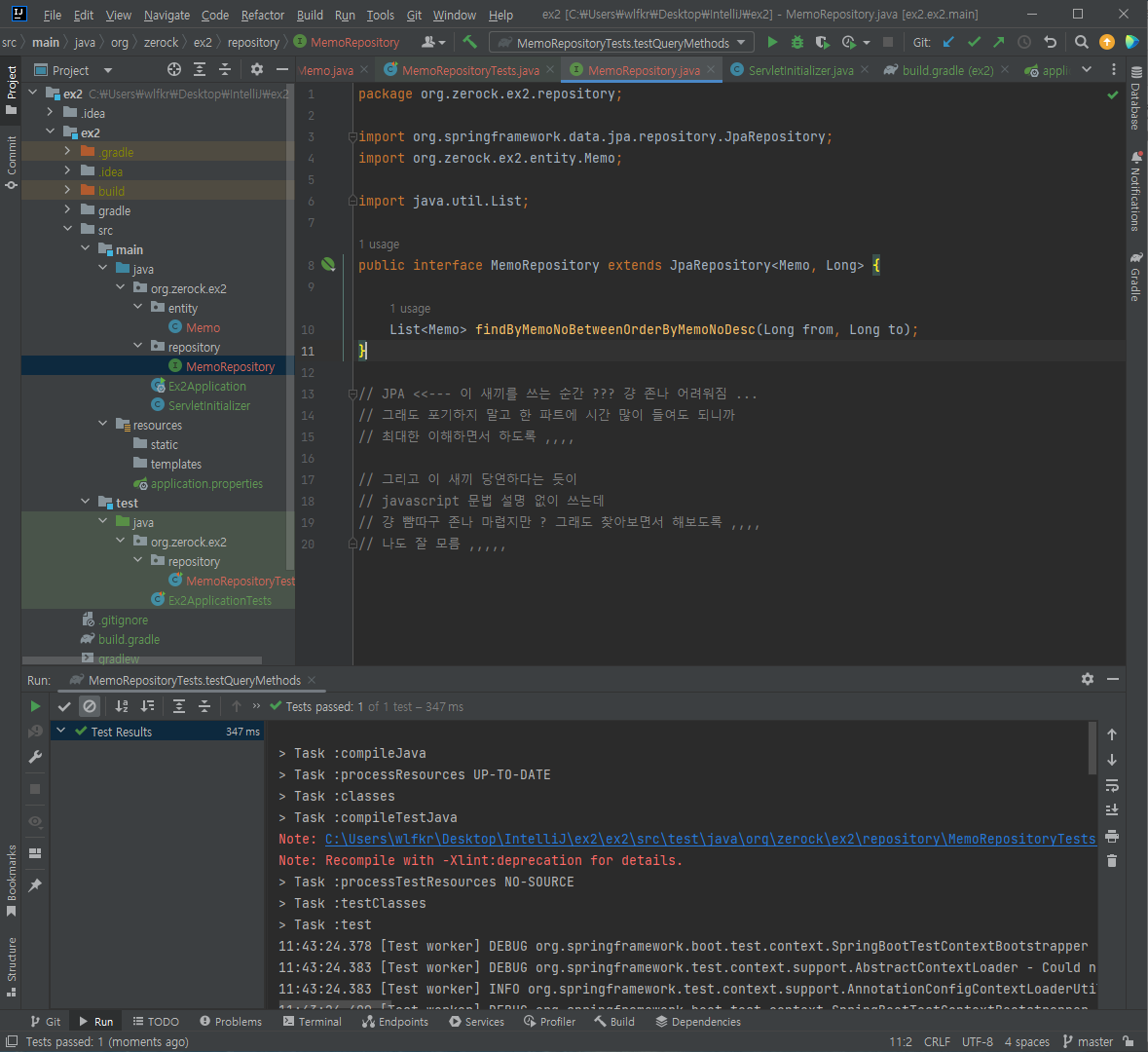Expand the build folder node
Image resolution: width=1148 pixels, height=1052 pixels.
(67, 191)
